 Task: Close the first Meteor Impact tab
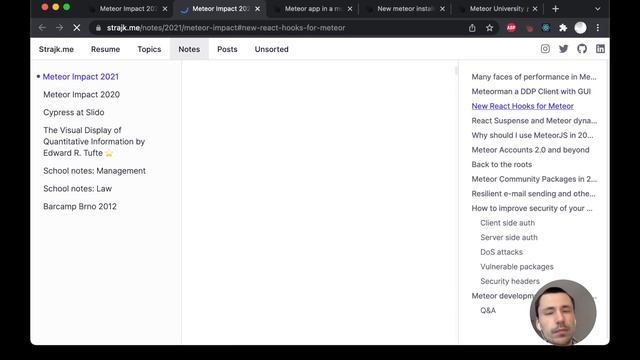point(165,9)
